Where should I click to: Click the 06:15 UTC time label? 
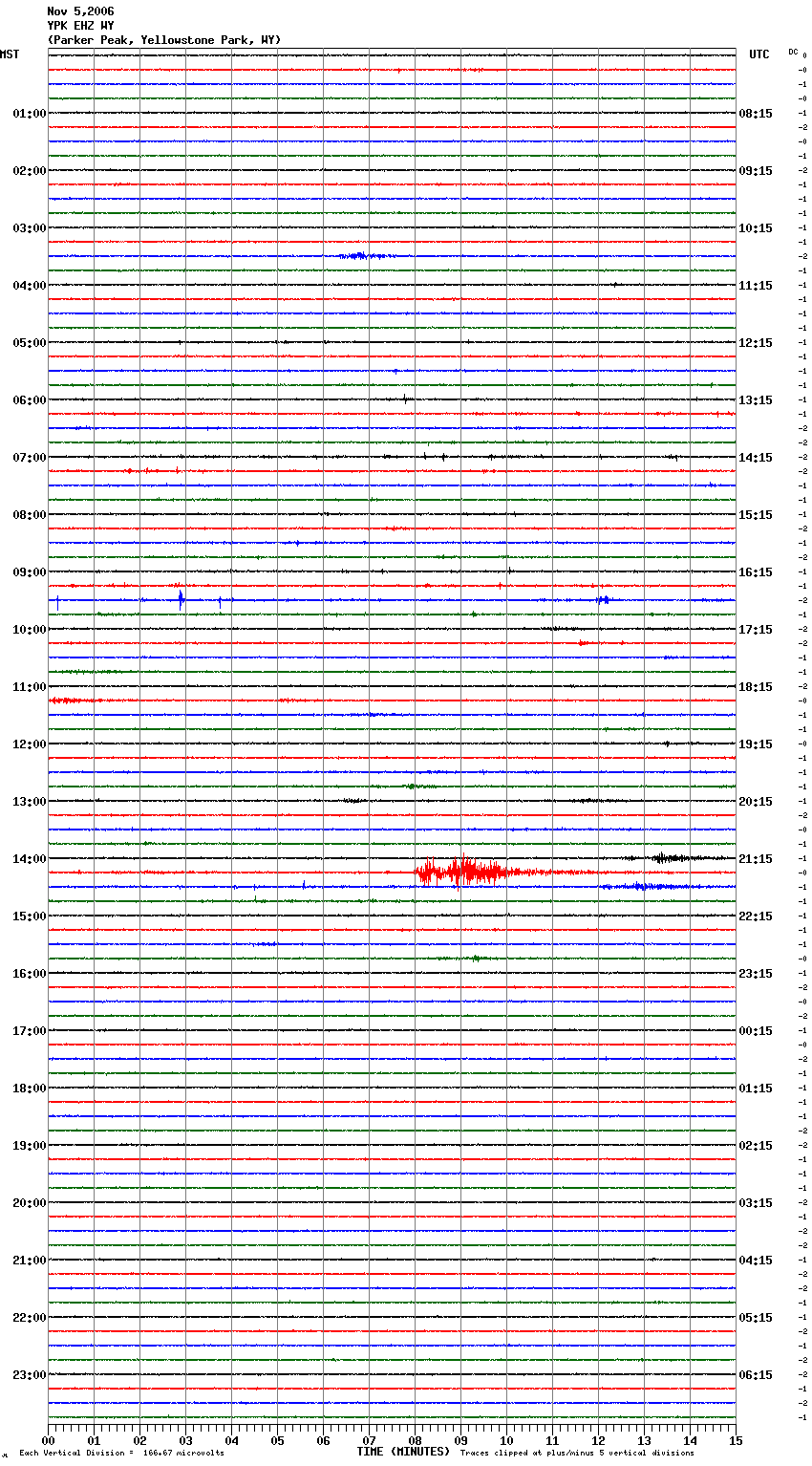point(756,1375)
